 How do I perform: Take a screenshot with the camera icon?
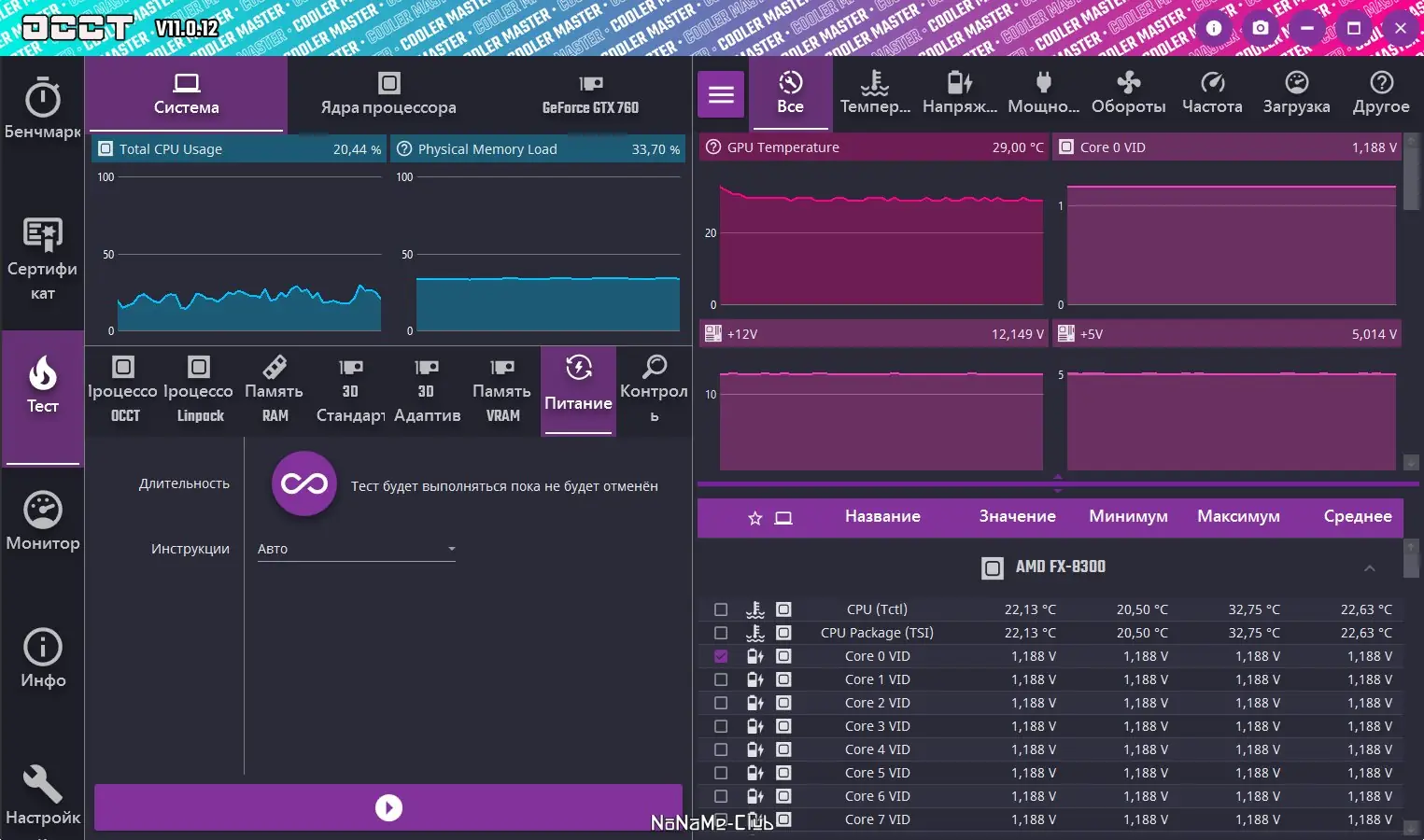1261,28
